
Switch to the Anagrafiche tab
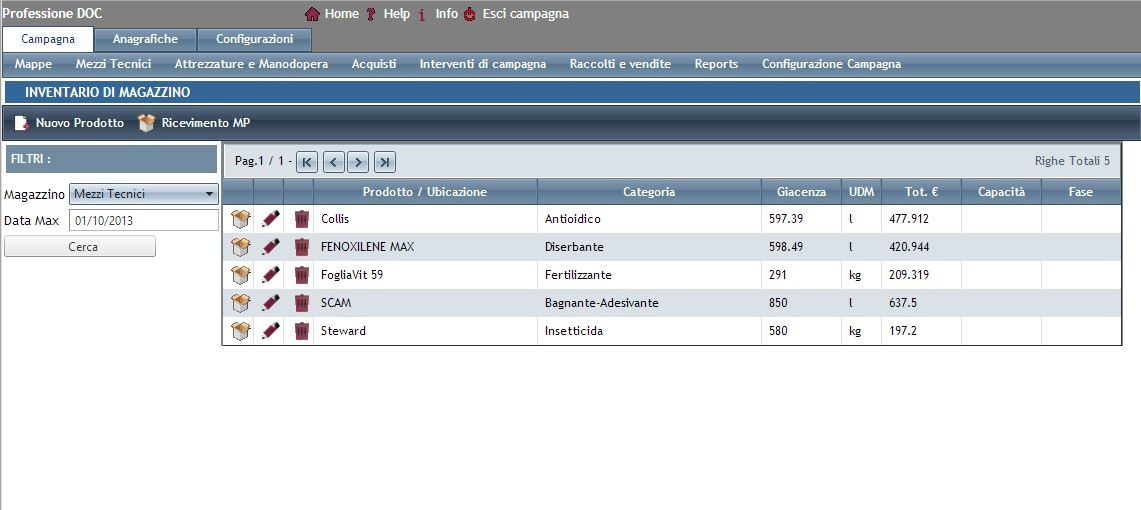[145, 39]
